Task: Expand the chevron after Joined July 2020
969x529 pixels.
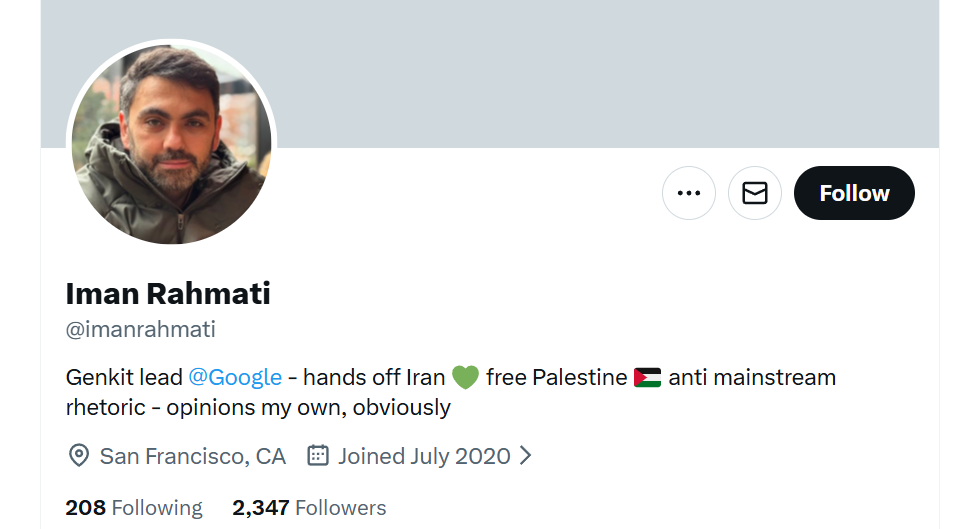Action: (526, 457)
